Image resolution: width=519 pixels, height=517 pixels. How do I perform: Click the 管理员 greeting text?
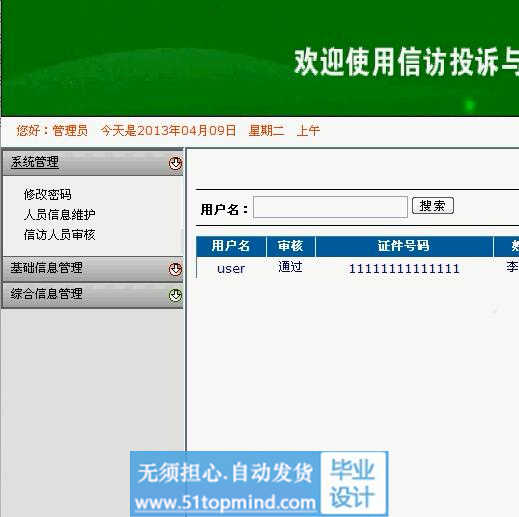(x=70, y=130)
